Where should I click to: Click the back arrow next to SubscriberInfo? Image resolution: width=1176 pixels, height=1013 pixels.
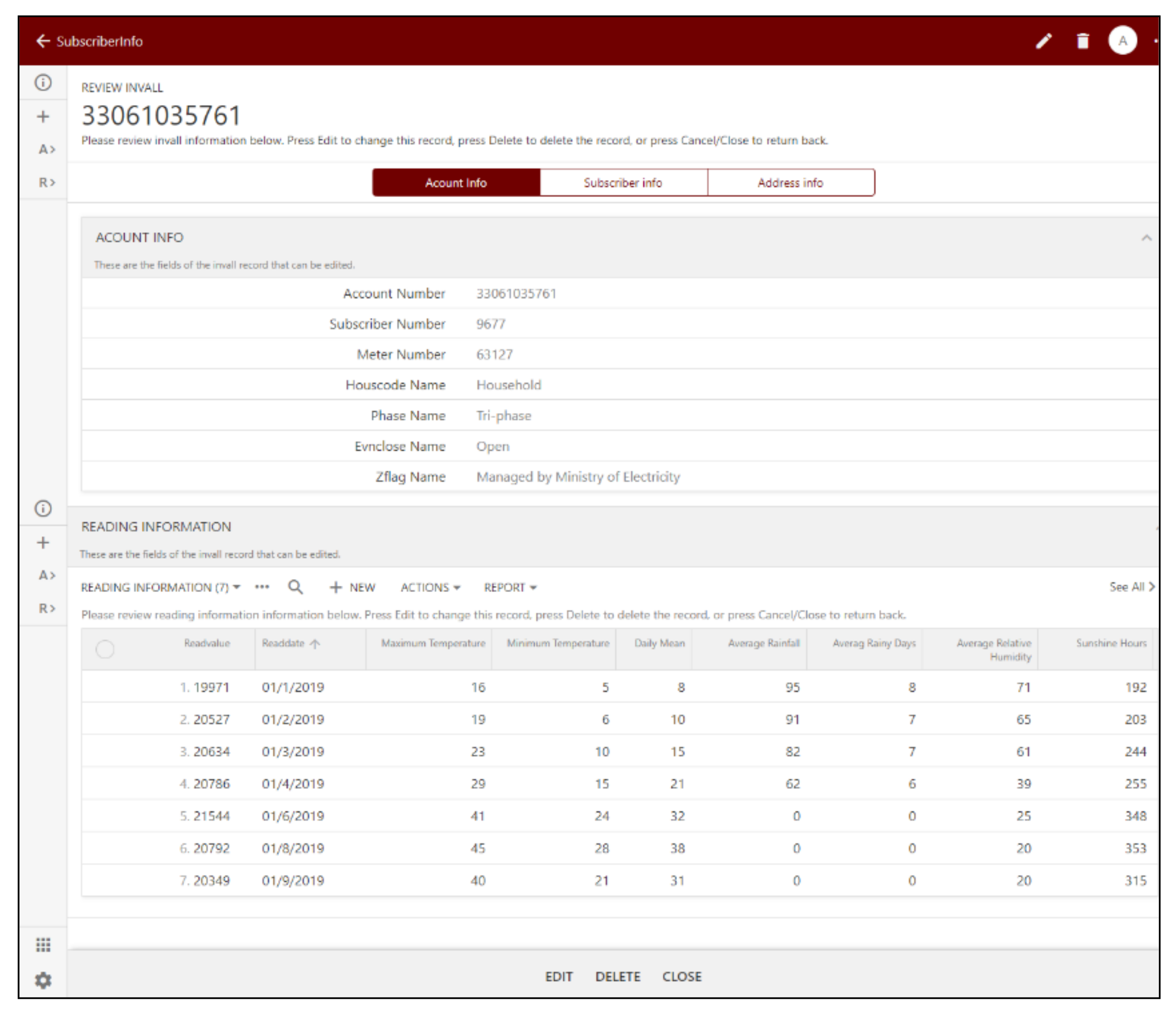(x=43, y=41)
